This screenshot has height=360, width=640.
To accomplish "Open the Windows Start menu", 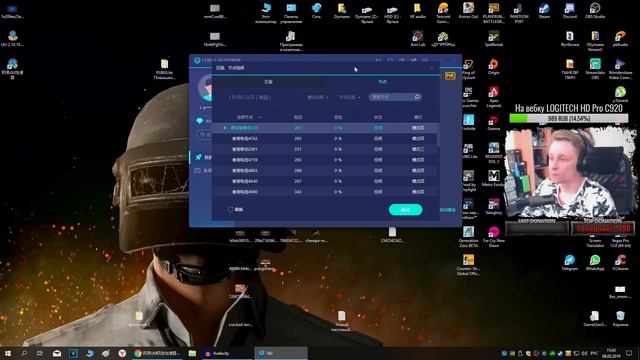I will (x=8, y=353).
